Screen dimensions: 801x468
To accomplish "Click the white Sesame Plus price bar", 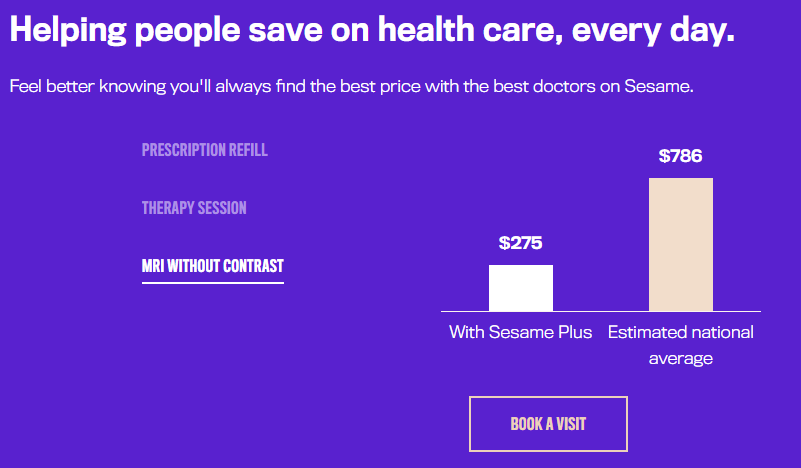I will point(521,288).
